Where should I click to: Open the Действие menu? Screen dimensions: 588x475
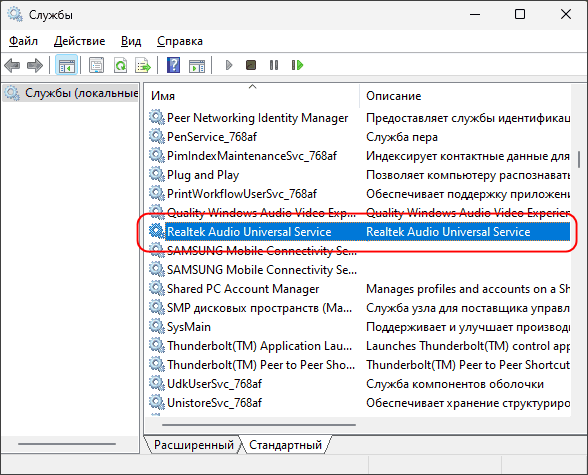80,41
